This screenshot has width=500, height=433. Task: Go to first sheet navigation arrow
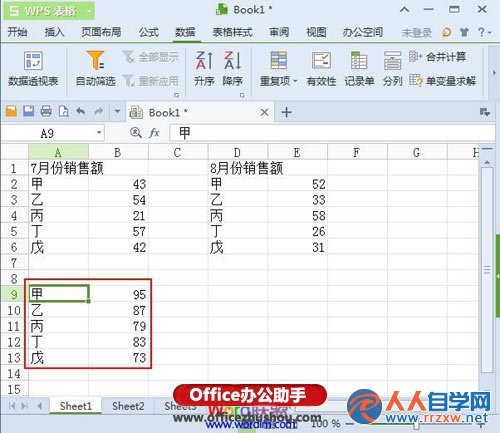point(12,406)
